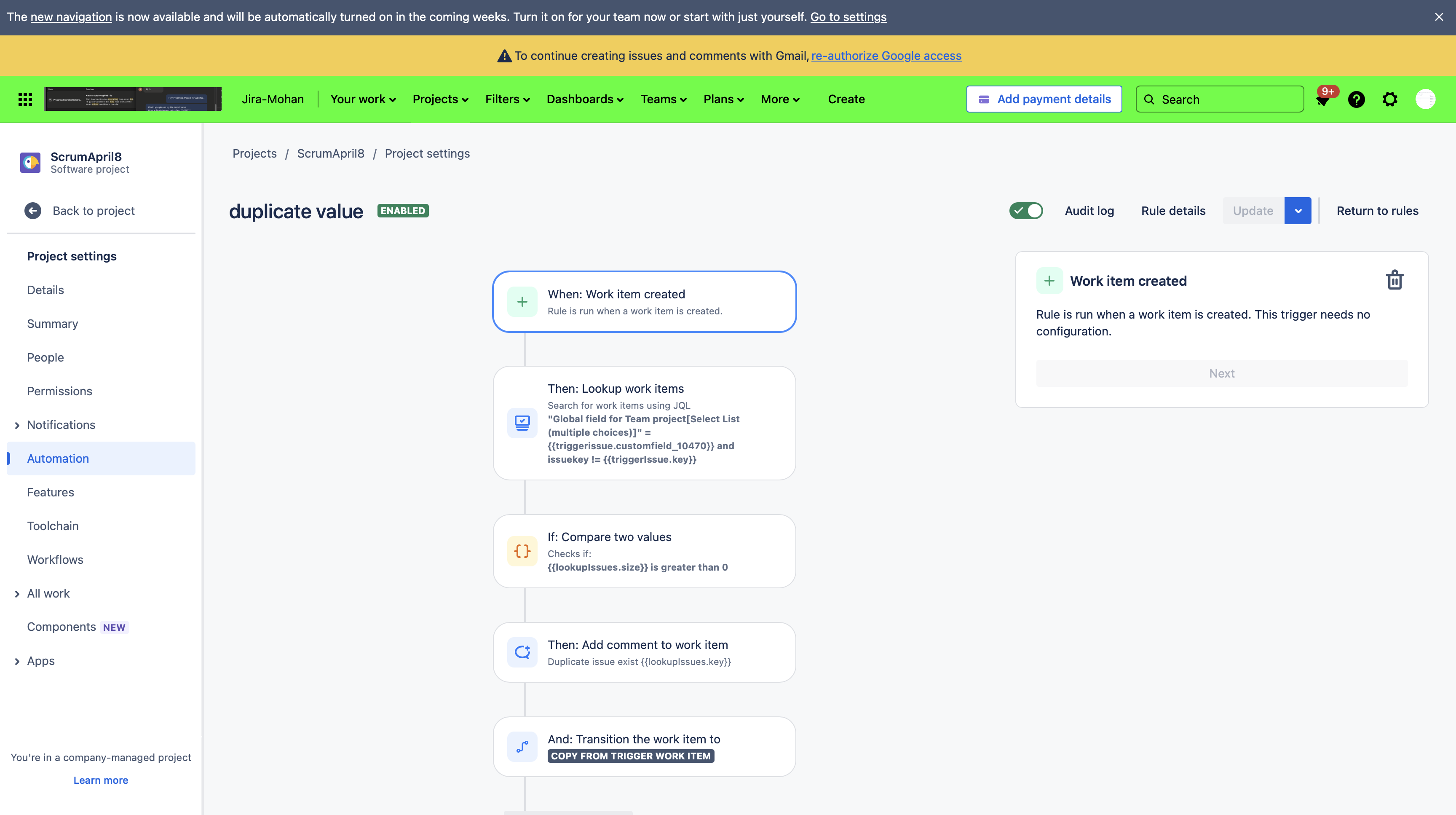Viewport: 1456px width, 815px height.
Task: Delete the Work item created trigger
Action: tap(1394, 280)
